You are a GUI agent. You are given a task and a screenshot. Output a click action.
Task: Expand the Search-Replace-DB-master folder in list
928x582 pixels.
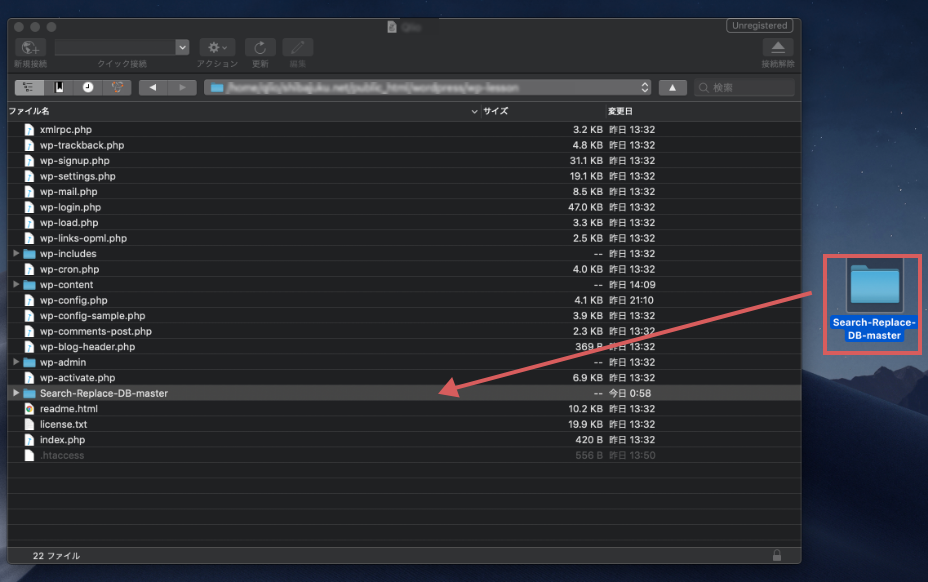click(x=16, y=393)
